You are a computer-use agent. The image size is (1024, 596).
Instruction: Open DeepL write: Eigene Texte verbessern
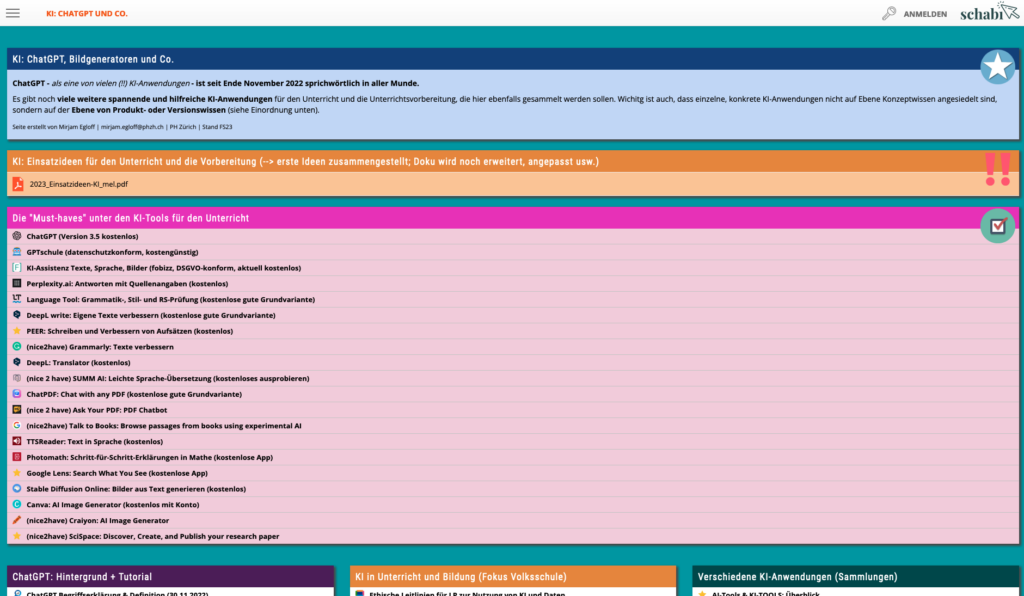coord(151,315)
